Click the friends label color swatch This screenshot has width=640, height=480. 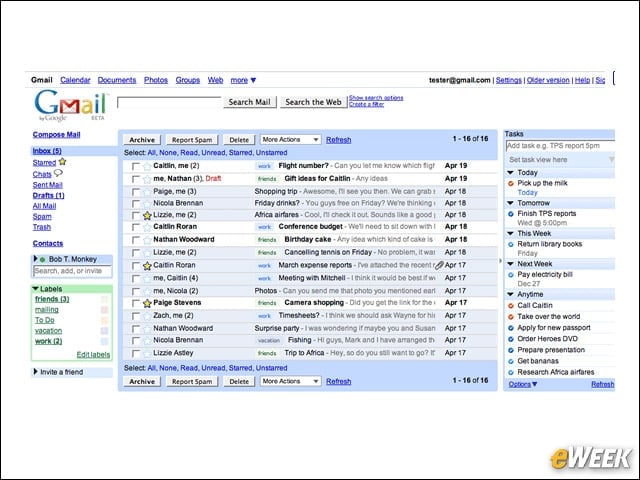104,300
